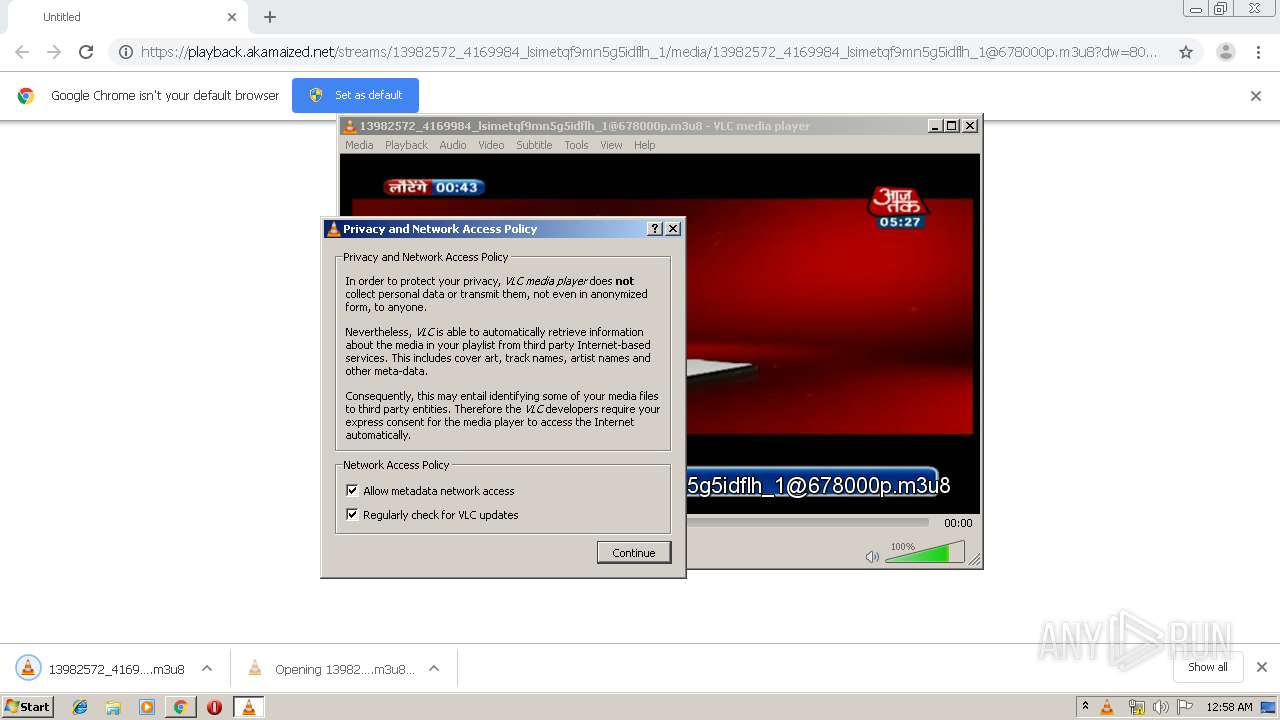
Task: Open the VLC Tools menu
Action: (x=576, y=145)
